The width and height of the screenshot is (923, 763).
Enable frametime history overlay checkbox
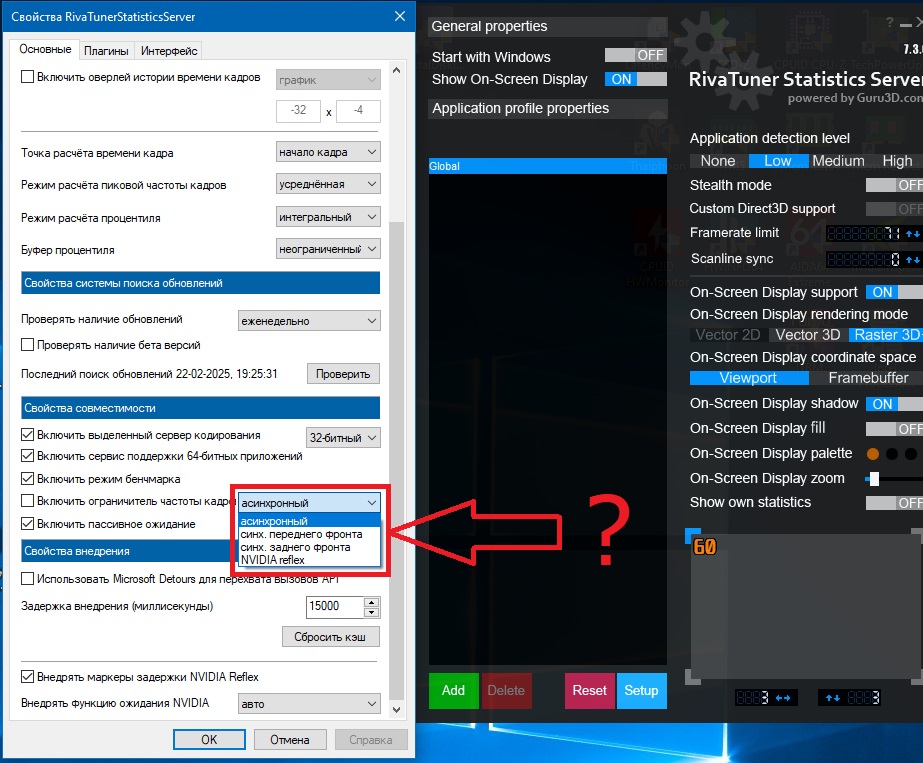pyautogui.click(x=27, y=77)
